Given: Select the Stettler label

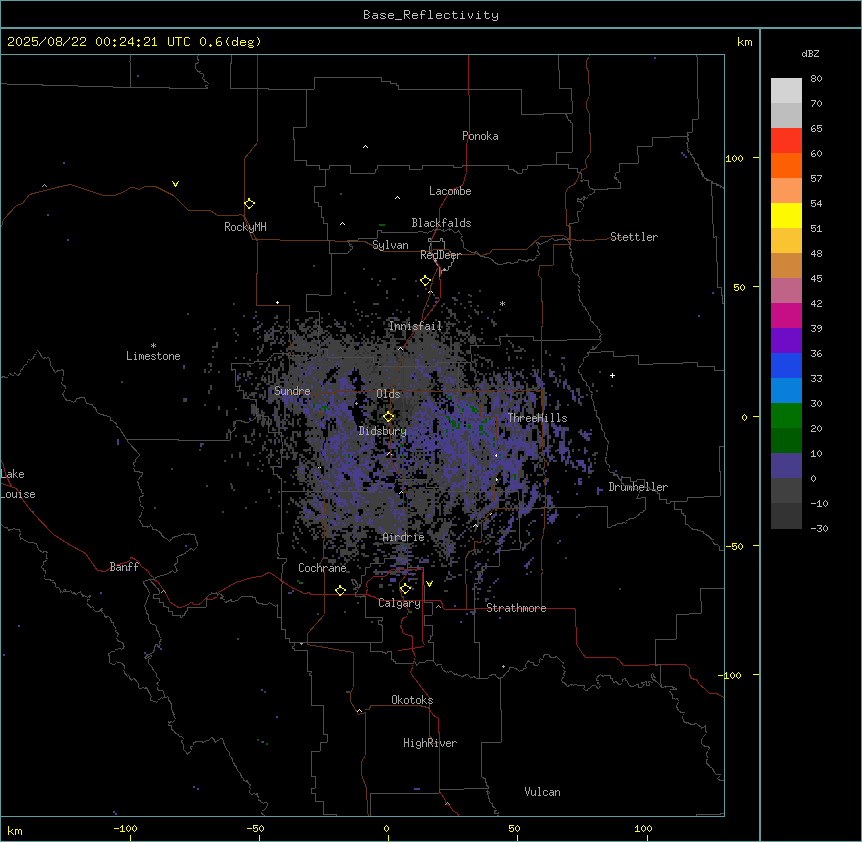Looking at the screenshot, I should tap(634, 237).
